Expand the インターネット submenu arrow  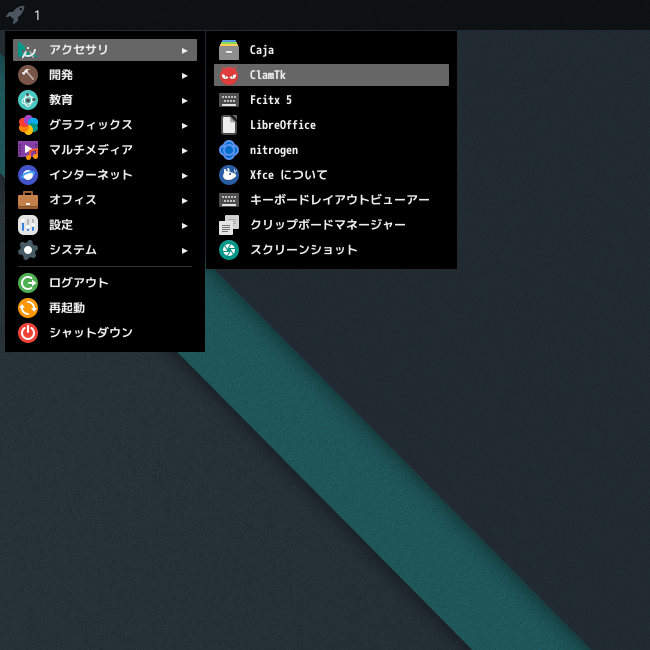click(184, 176)
